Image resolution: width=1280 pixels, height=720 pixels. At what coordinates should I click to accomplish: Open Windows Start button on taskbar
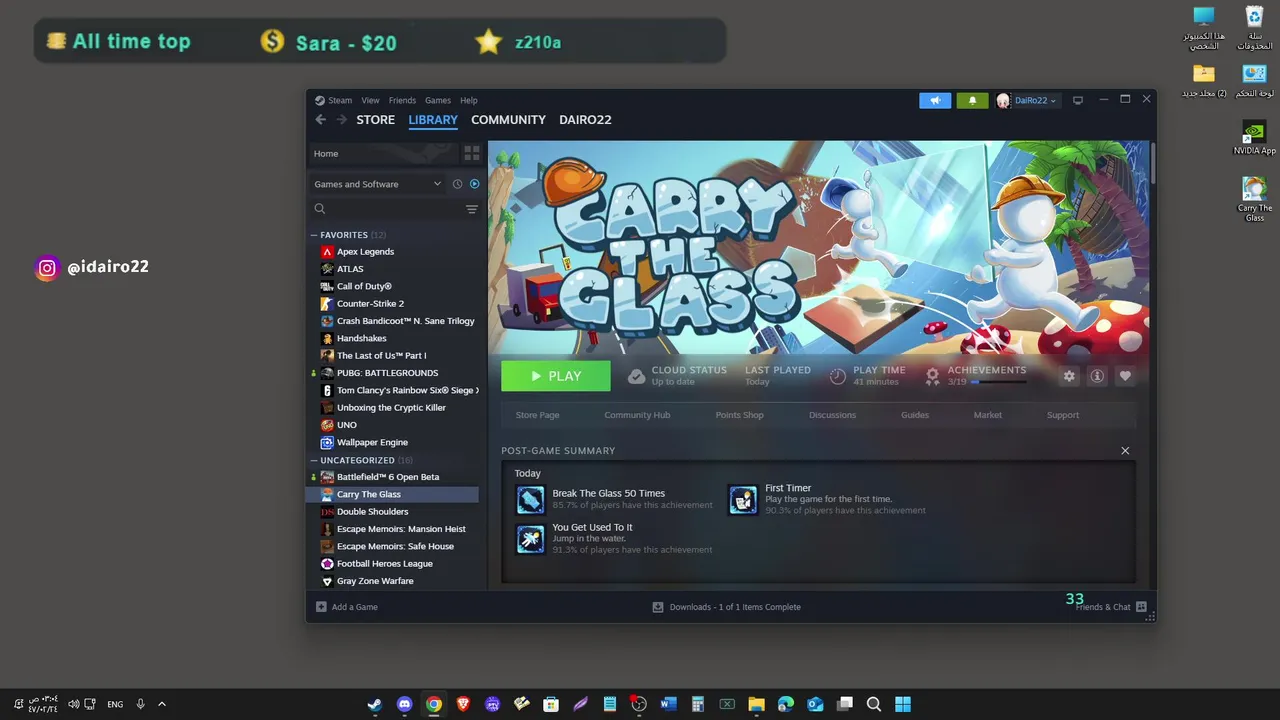coord(903,704)
